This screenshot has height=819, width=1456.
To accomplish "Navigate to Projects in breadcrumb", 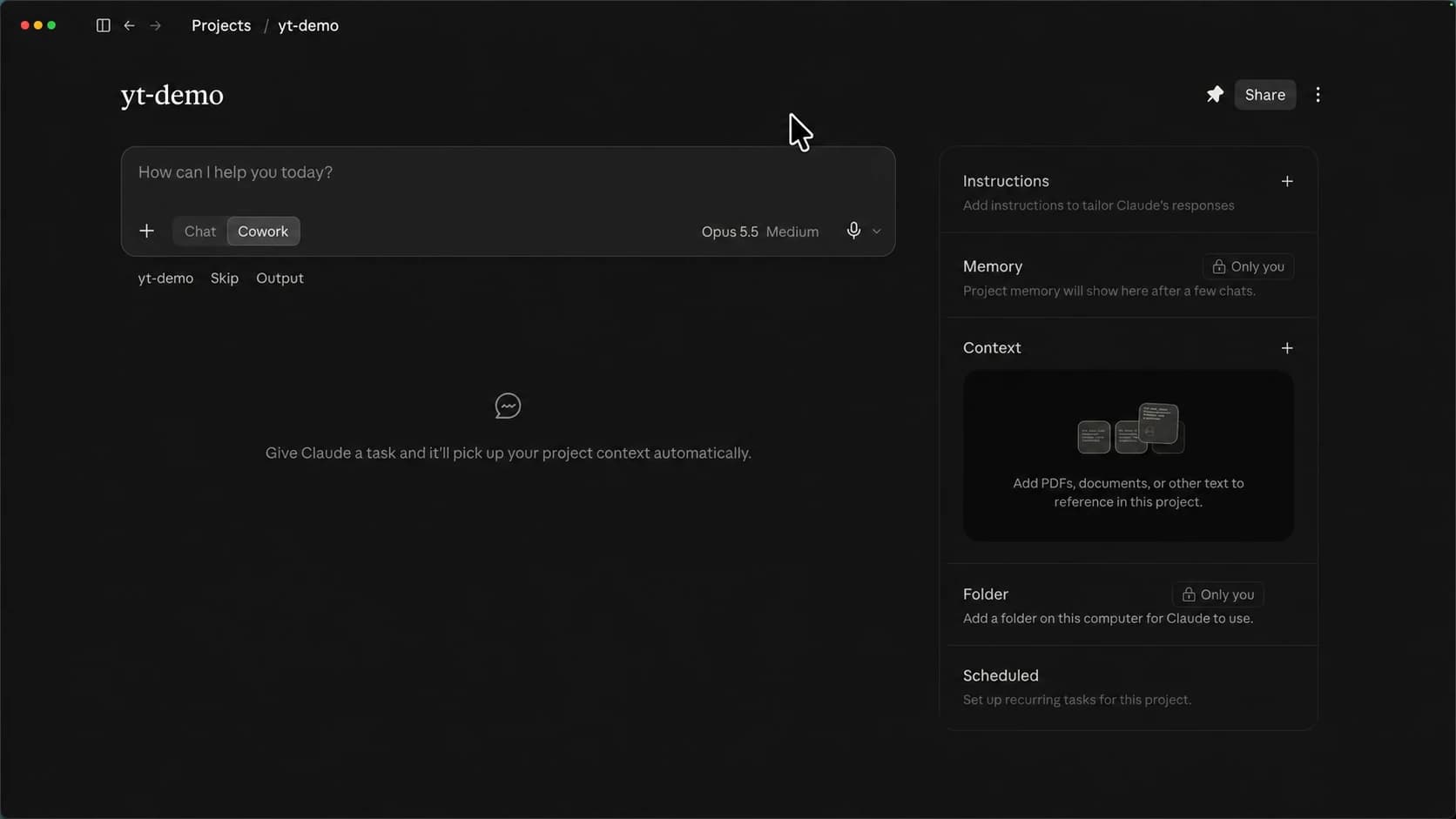I will coord(221,25).
